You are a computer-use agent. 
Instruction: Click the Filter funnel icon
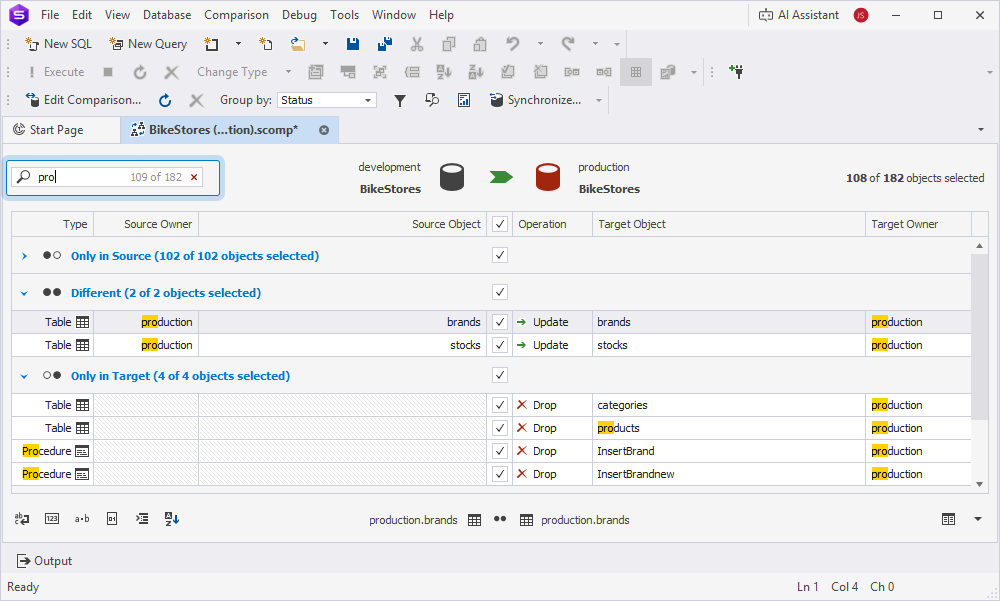(x=400, y=100)
